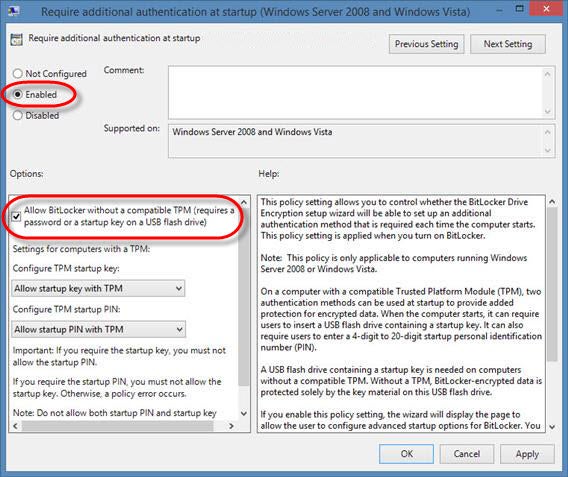This screenshot has height=477, width=568.
Task: Click the Options pane horizontal scrollbar thumb
Action: 117,426
